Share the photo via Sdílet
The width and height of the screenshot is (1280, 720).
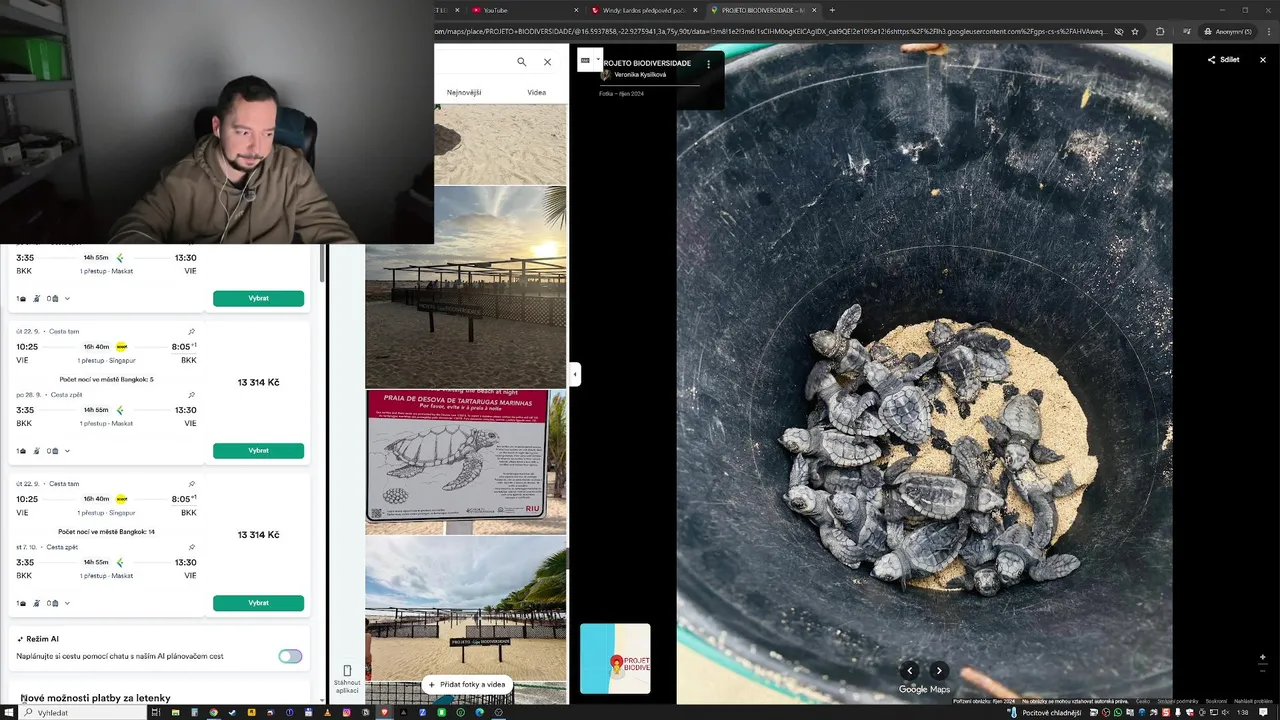pos(1223,60)
